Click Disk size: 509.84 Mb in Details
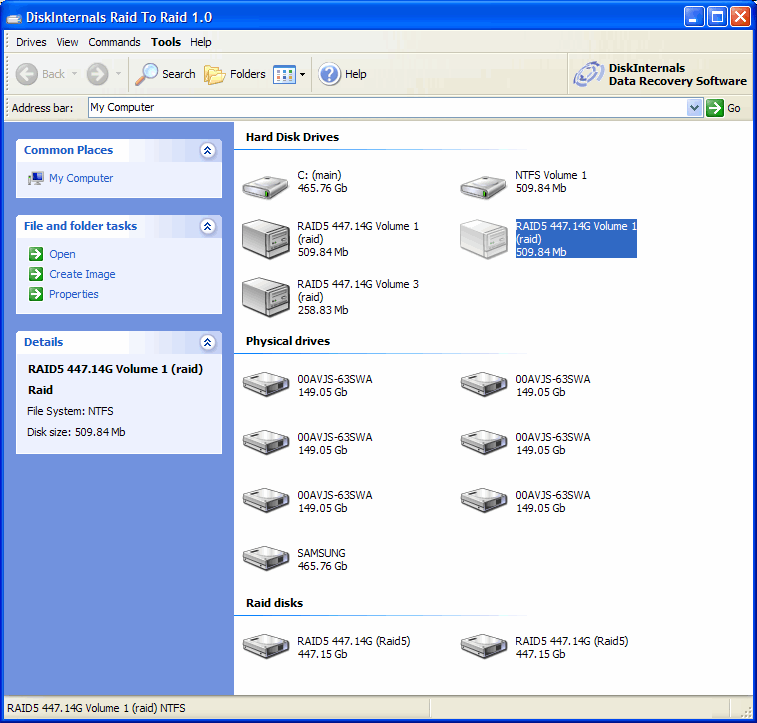Viewport: 757px width, 723px height. [x=76, y=432]
